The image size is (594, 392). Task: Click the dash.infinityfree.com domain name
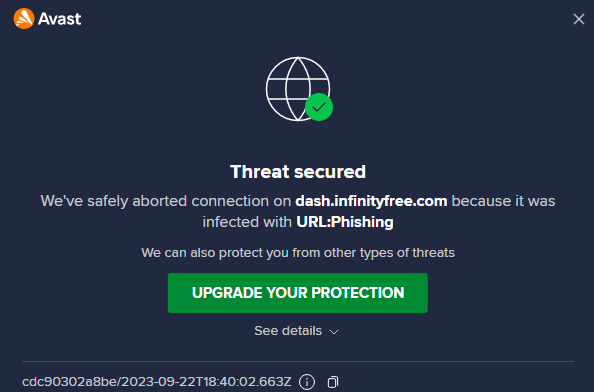coord(371,201)
